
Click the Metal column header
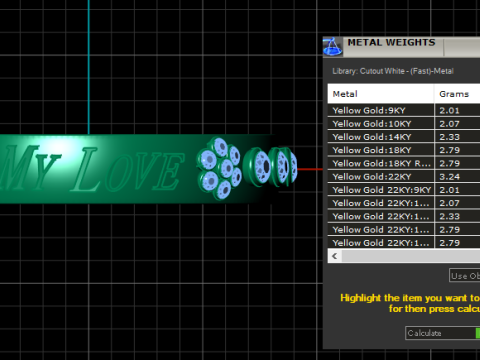click(381, 94)
